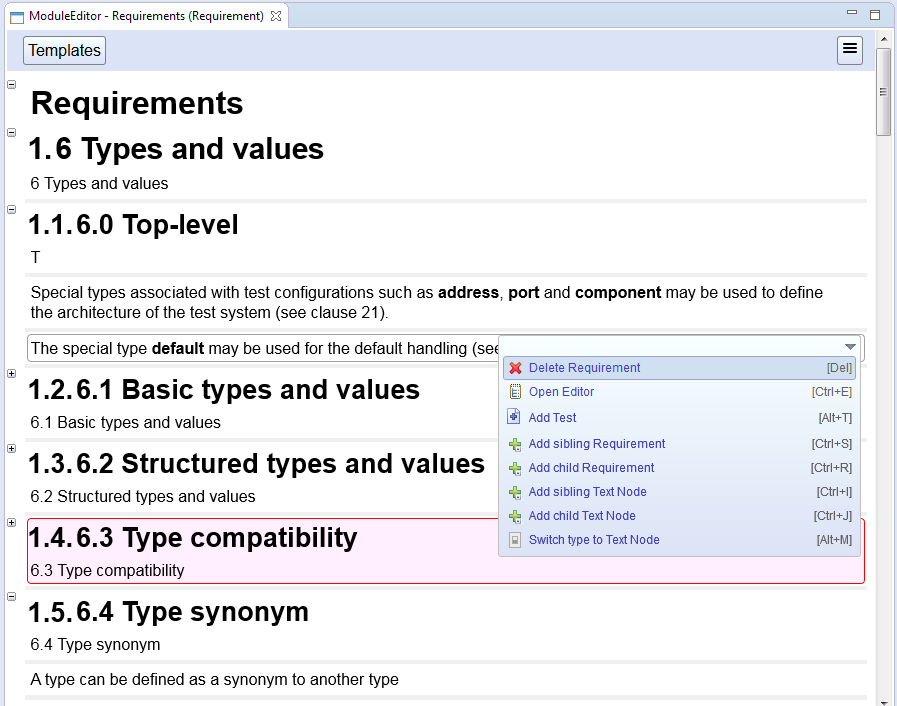This screenshot has width=897, height=706.
Task: Expand the 1.3.6.2 Structured types and values section
Action: pyautogui.click(x=11, y=449)
